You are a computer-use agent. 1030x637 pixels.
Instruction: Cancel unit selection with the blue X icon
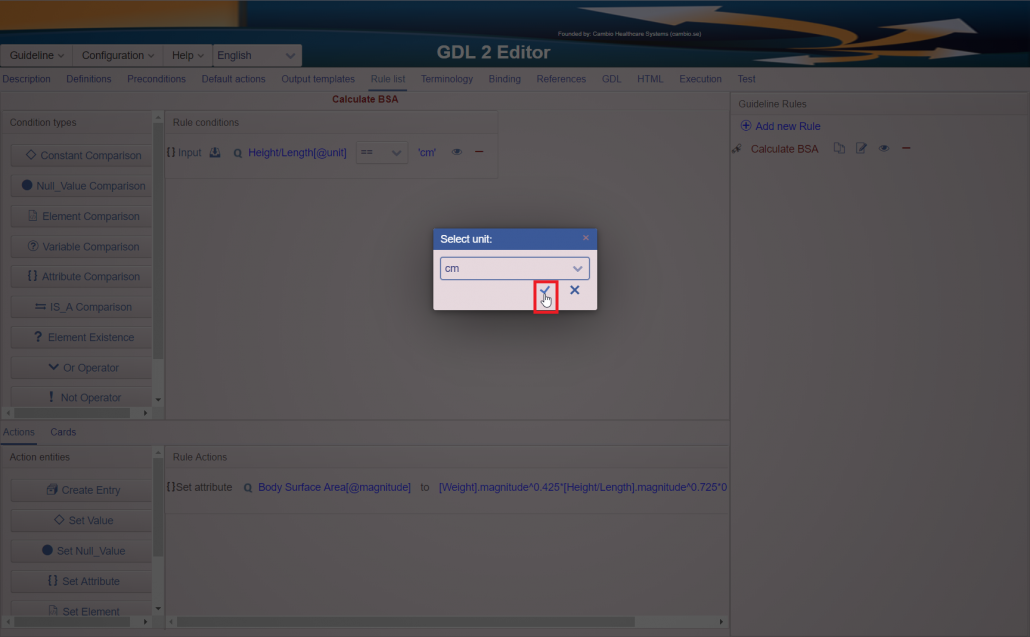(575, 290)
